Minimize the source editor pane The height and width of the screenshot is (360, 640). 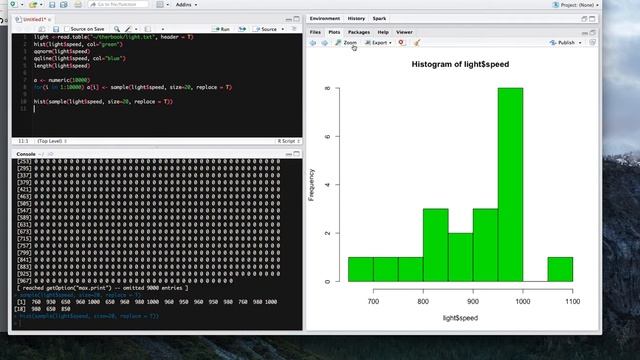(x=289, y=19)
